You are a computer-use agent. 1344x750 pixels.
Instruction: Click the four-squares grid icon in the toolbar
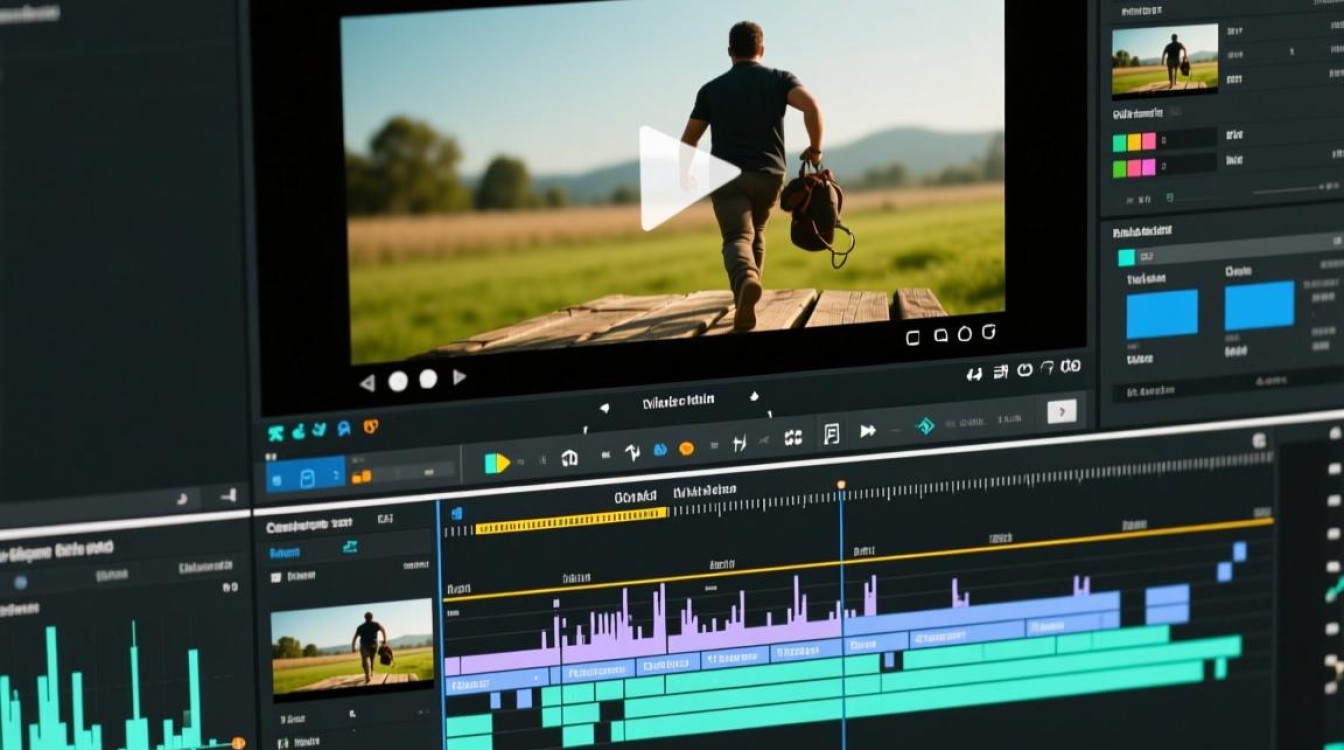pyautogui.click(x=793, y=437)
